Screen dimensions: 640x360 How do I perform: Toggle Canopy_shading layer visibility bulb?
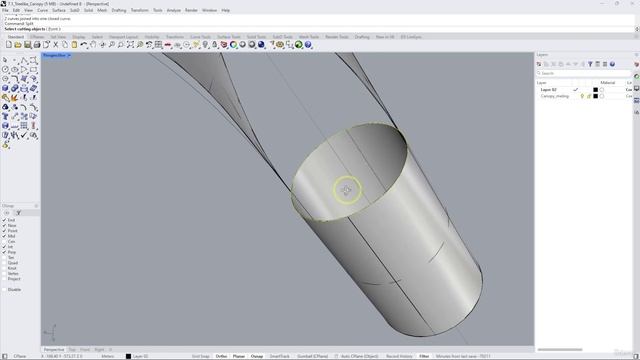coord(582,96)
